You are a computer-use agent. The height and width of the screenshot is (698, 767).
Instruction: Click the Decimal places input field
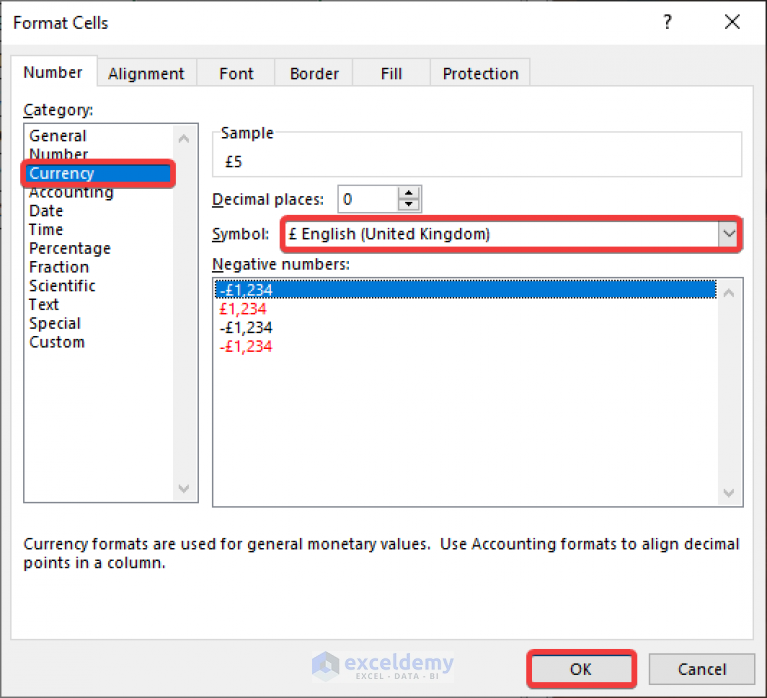click(x=368, y=199)
